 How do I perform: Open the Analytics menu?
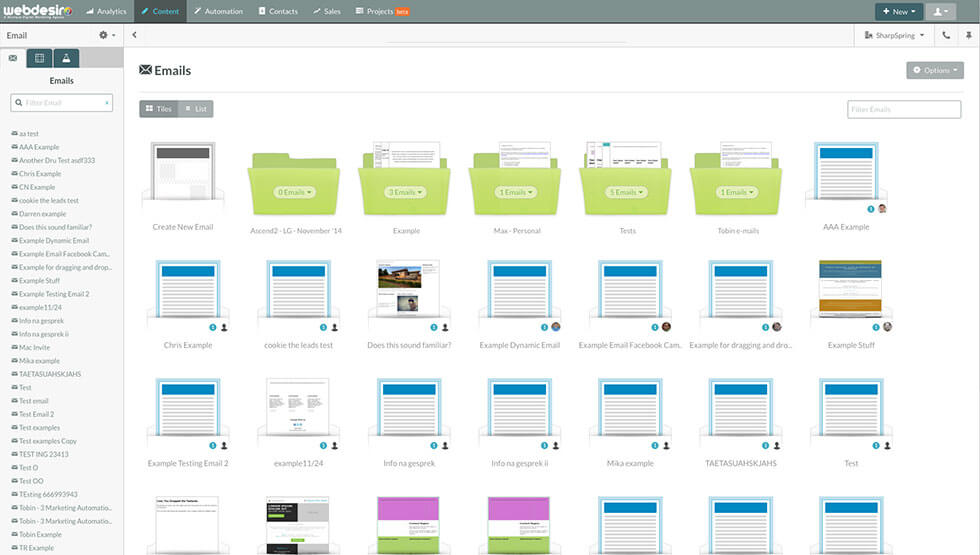[x=106, y=11]
